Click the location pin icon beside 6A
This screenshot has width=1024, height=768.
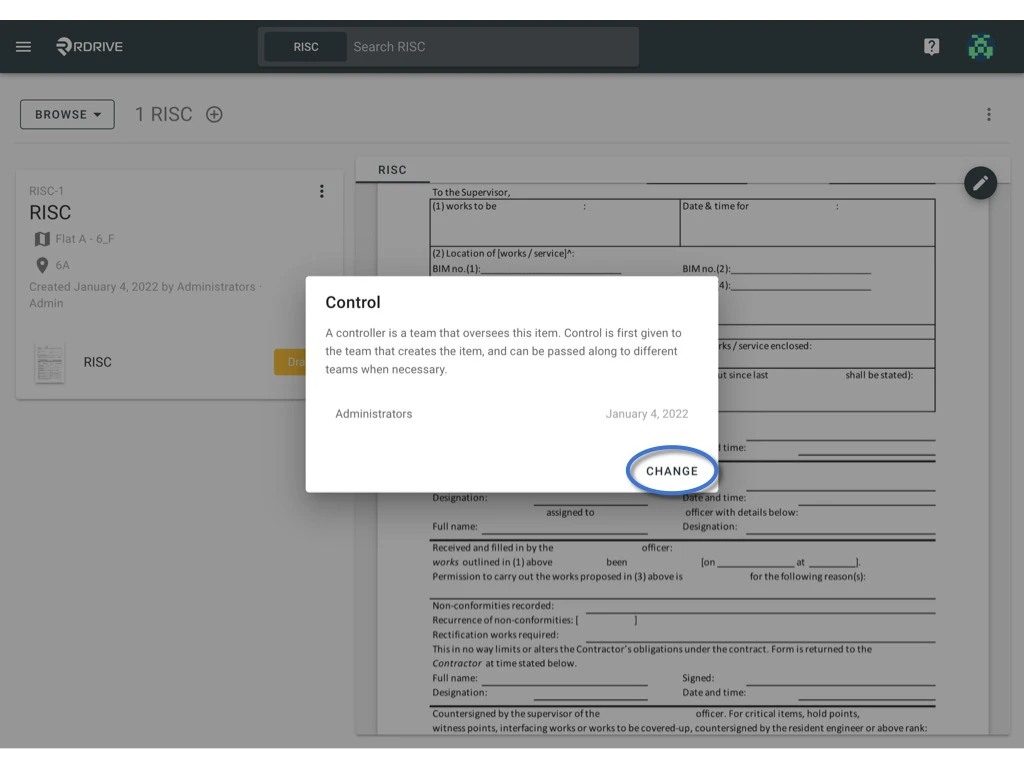(42, 265)
